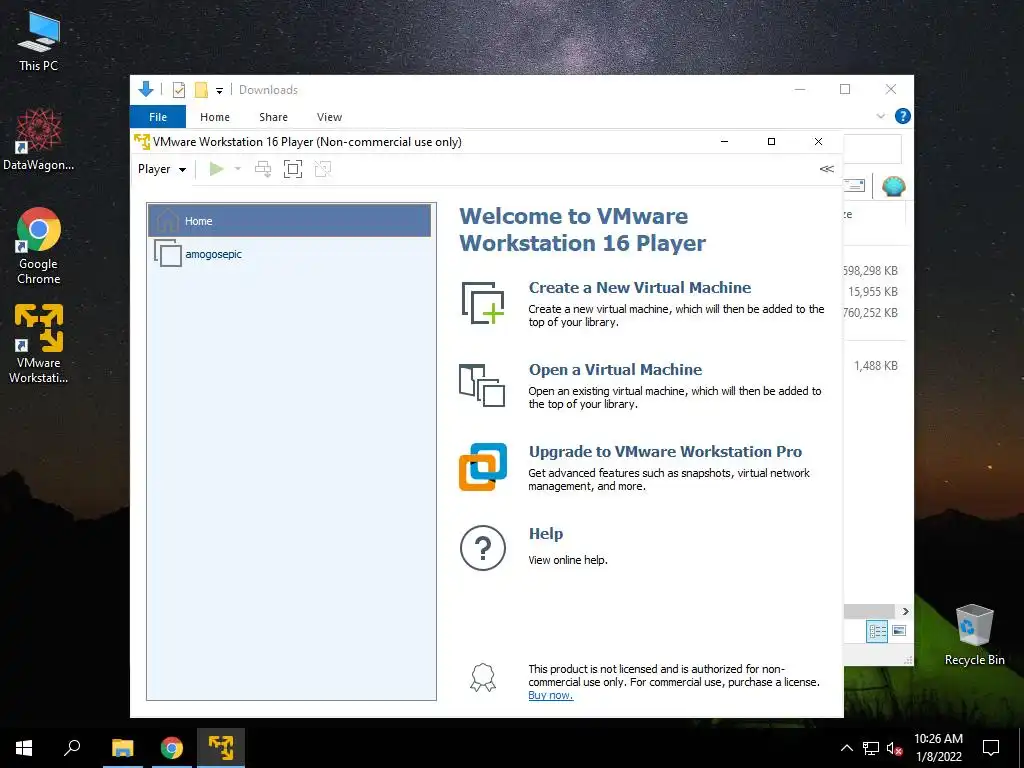The image size is (1024, 768).
Task: Click the Explorer horizontal scrollbar right arrow
Action: click(x=905, y=611)
